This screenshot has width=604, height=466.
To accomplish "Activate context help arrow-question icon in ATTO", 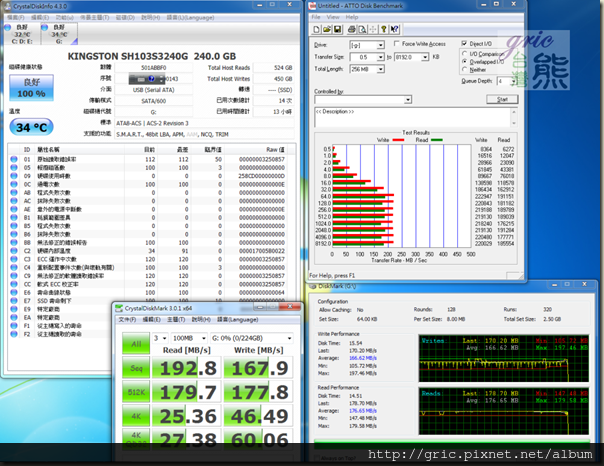I will (x=394, y=29).
